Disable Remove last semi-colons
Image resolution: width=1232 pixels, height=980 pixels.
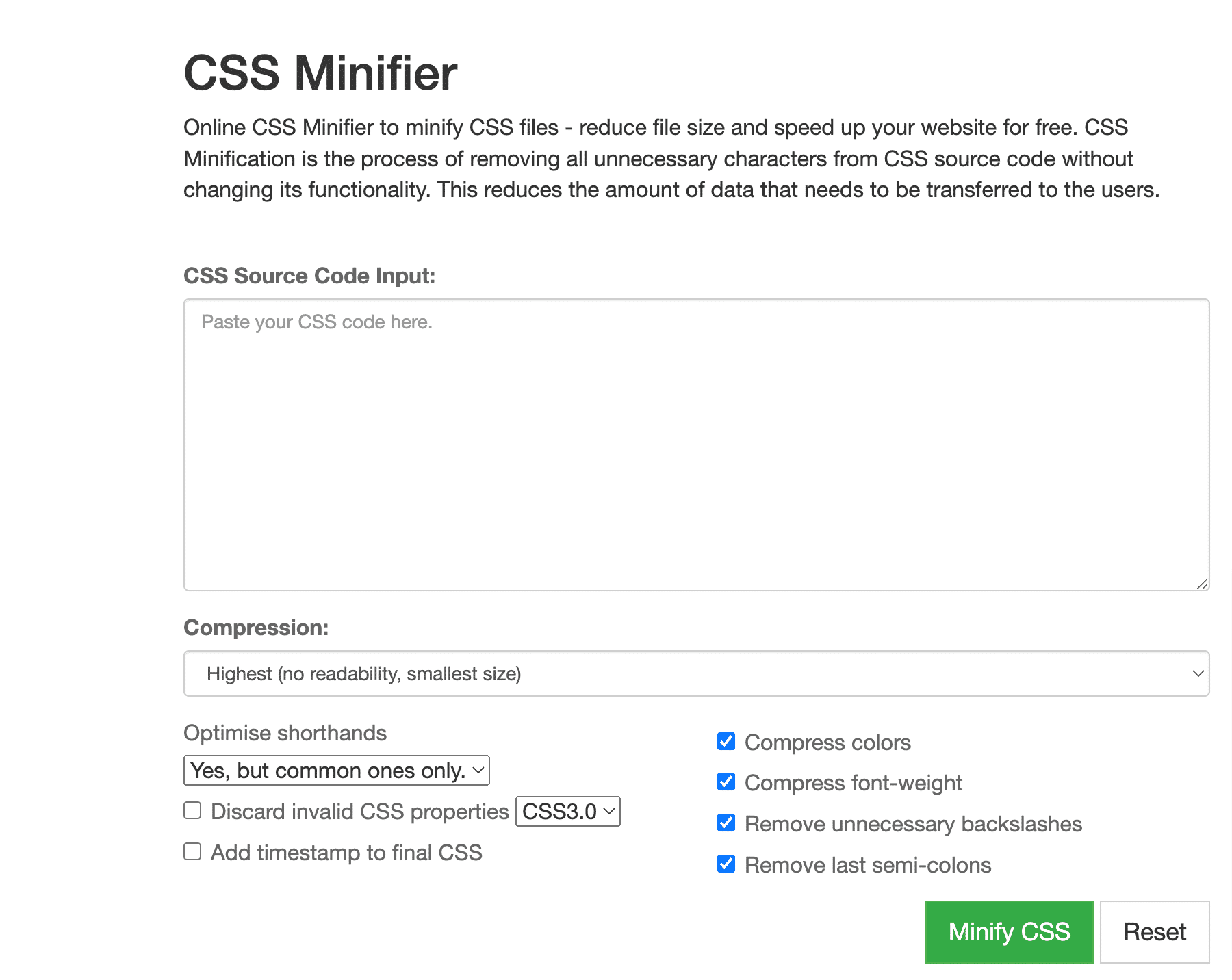[726, 864]
